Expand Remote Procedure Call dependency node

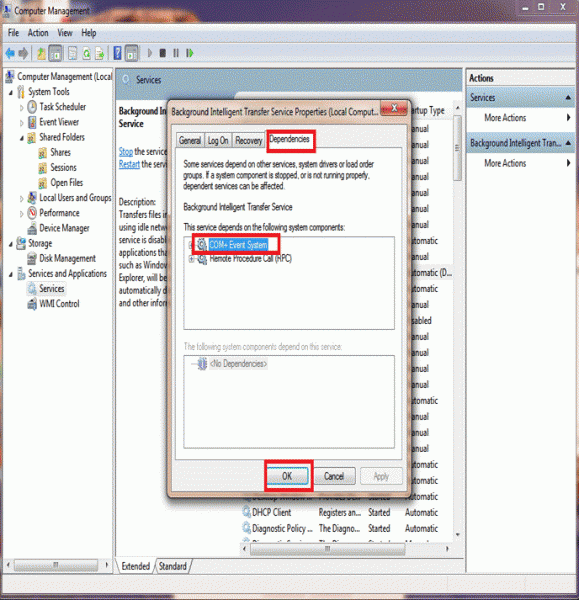click(x=191, y=259)
